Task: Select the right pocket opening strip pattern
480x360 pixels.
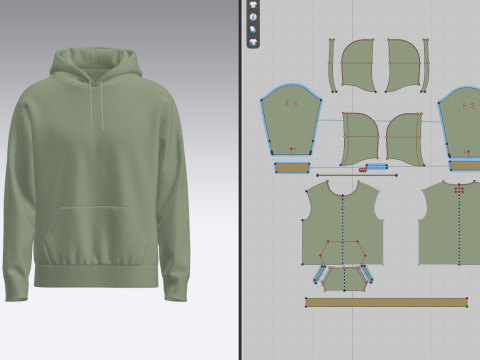Action: tap(367, 274)
